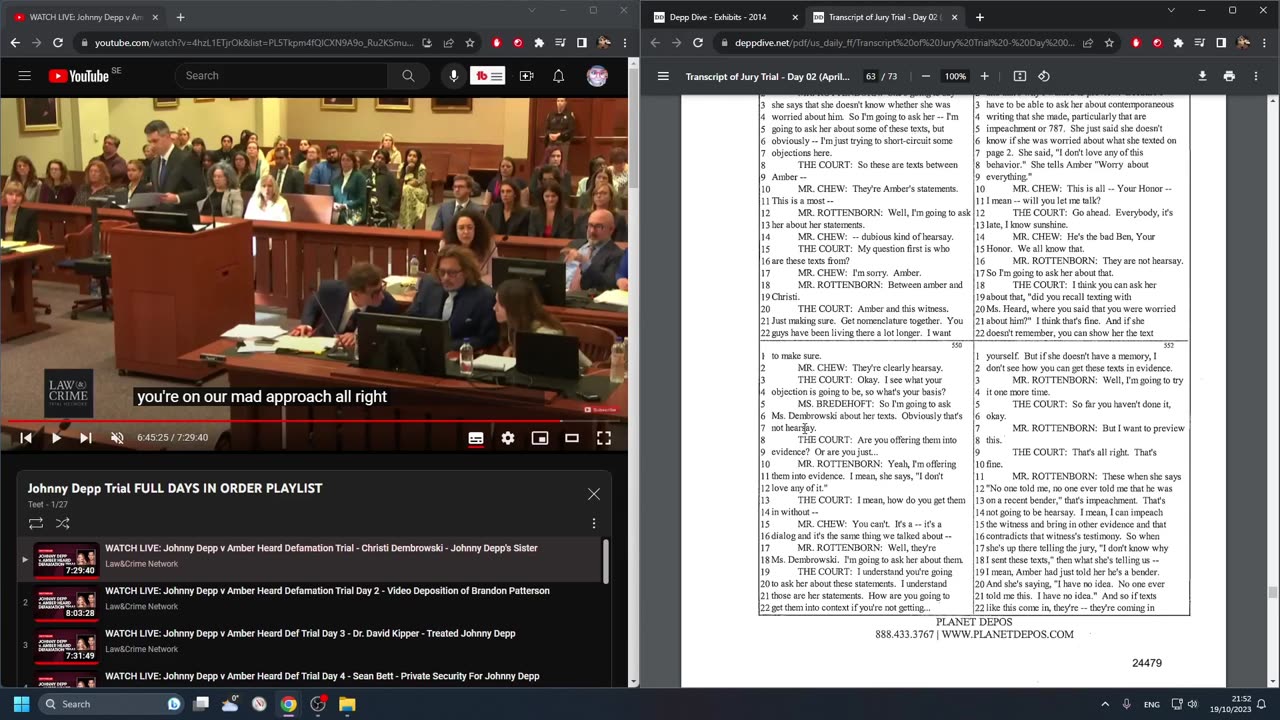The height and width of the screenshot is (720, 1280).
Task: Open Task View on the taskbar
Action: click(201, 704)
